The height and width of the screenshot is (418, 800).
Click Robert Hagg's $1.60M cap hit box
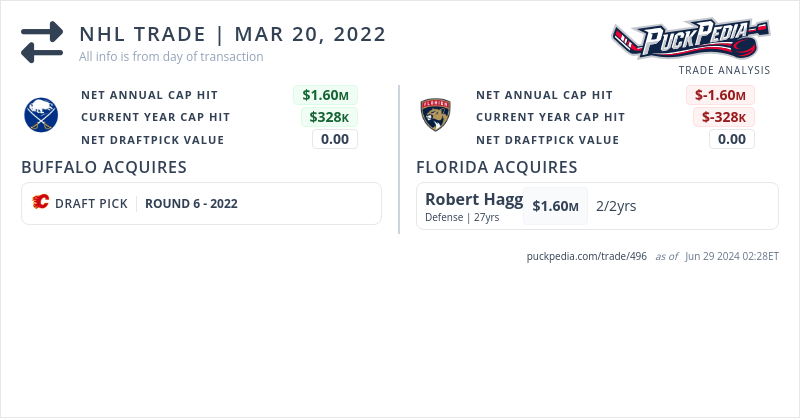pyautogui.click(x=555, y=206)
